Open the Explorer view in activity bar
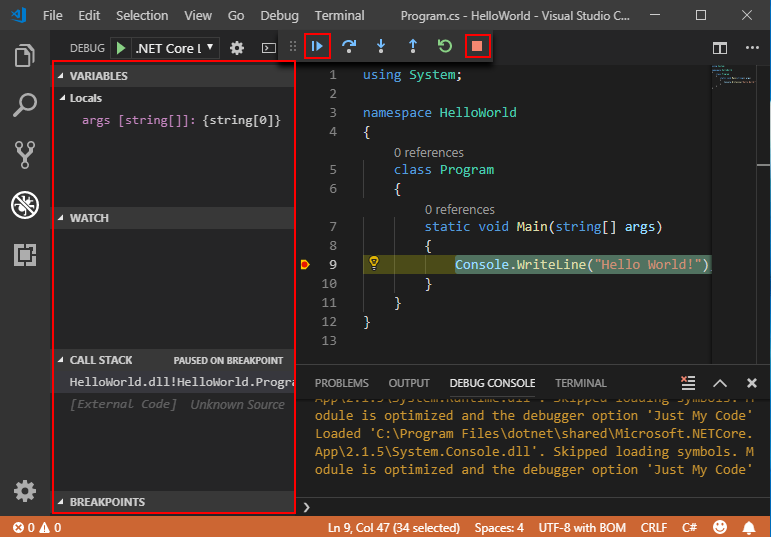771x537 pixels. pos(25,55)
